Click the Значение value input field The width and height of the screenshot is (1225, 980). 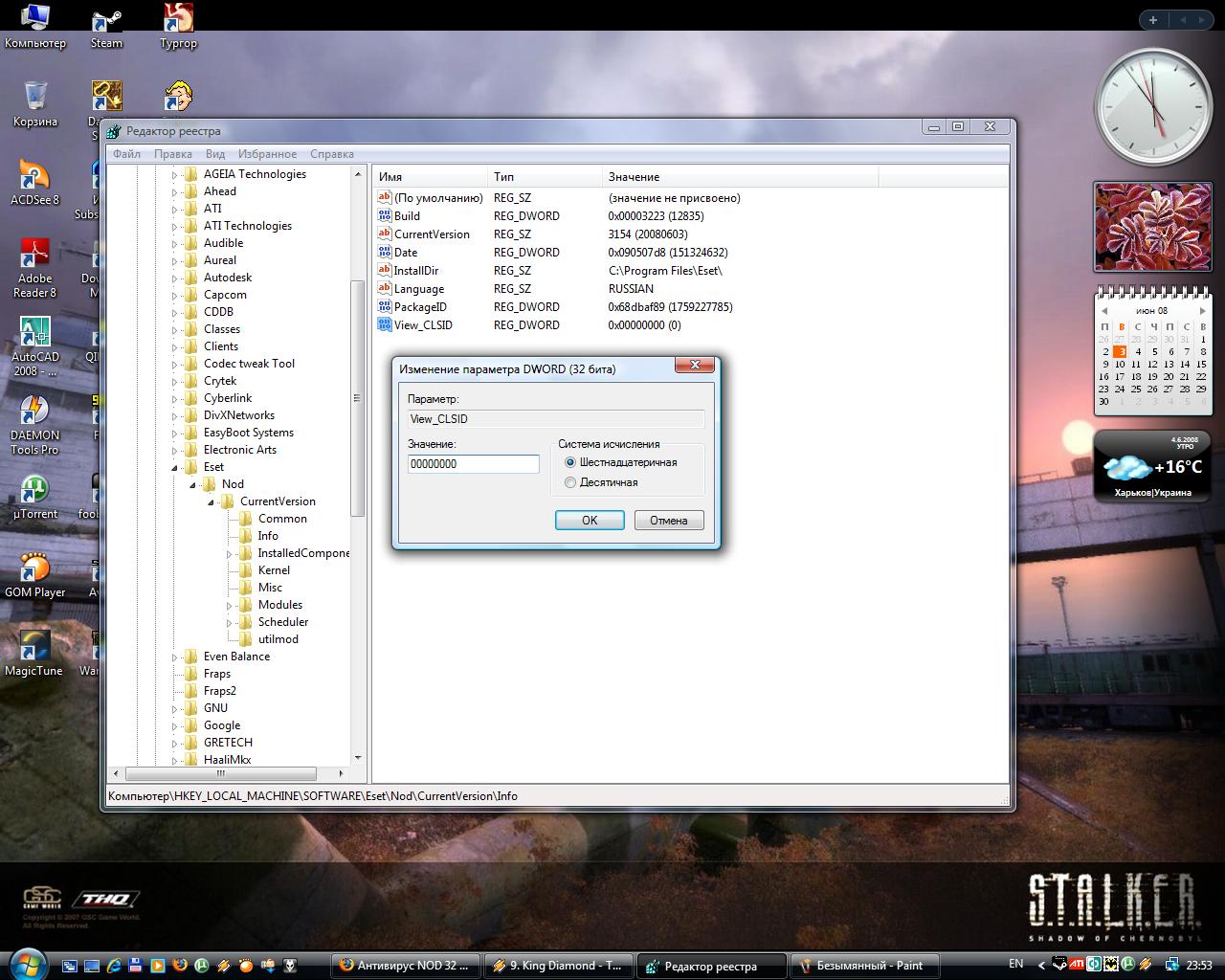pyautogui.click(x=473, y=464)
